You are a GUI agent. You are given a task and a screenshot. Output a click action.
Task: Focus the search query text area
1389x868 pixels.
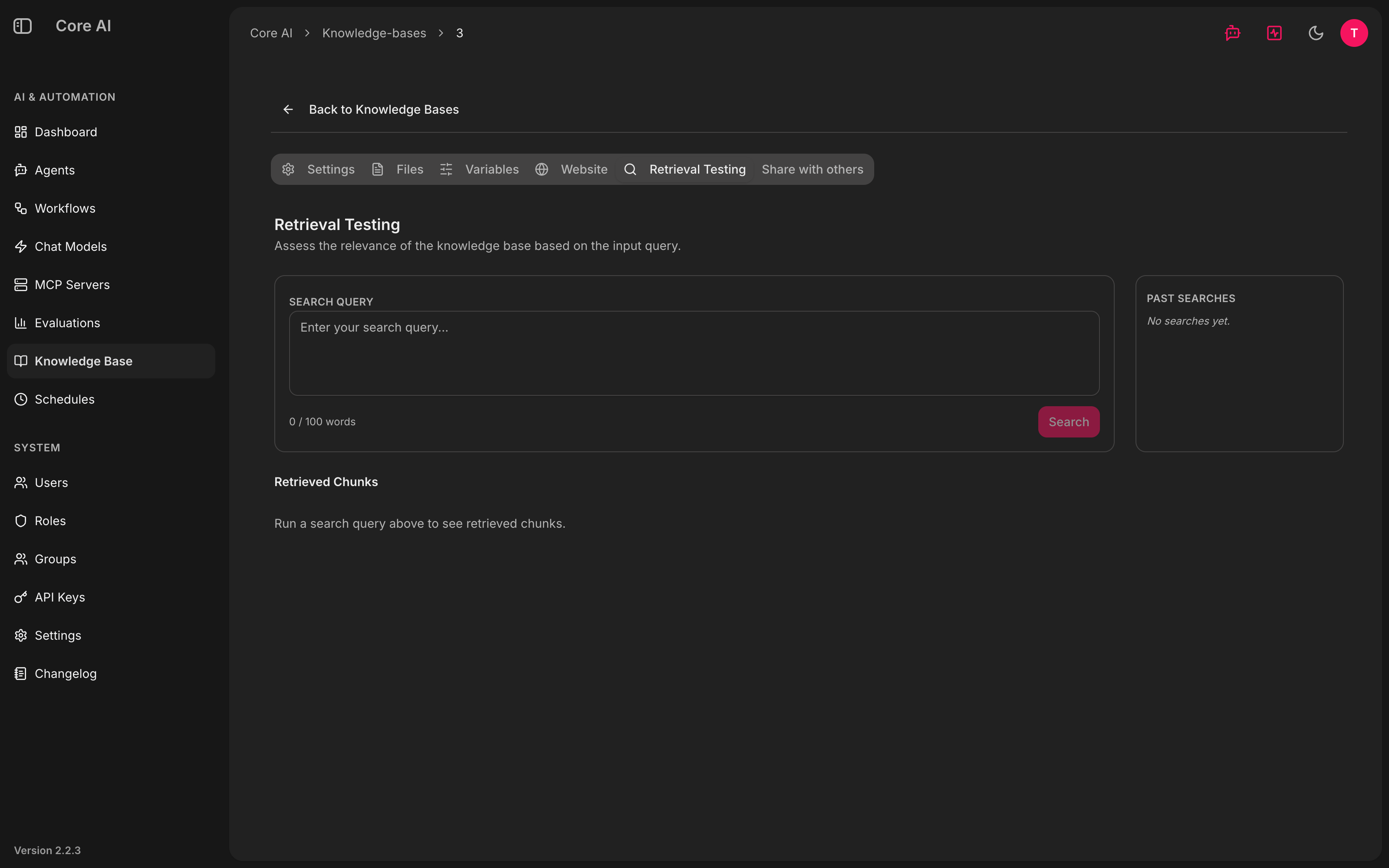[x=694, y=353]
